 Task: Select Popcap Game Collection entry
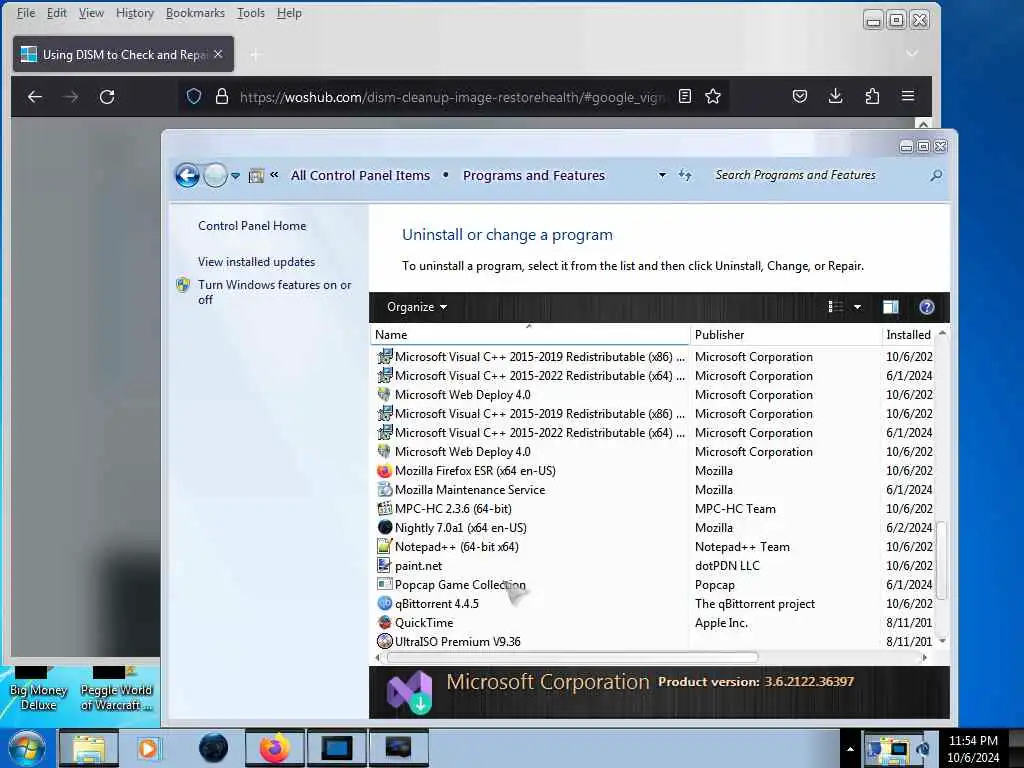pyautogui.click(x=460, y=584)
